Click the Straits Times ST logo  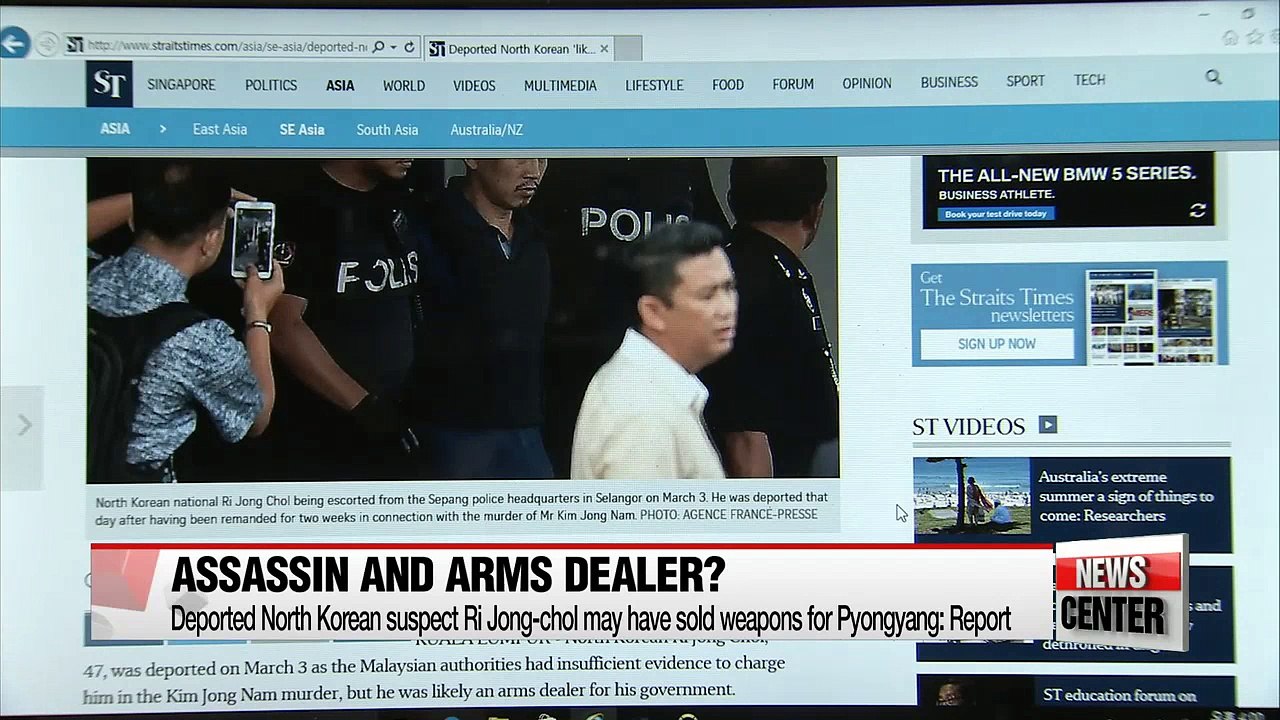pyautogui.click(x=109, y=84)
